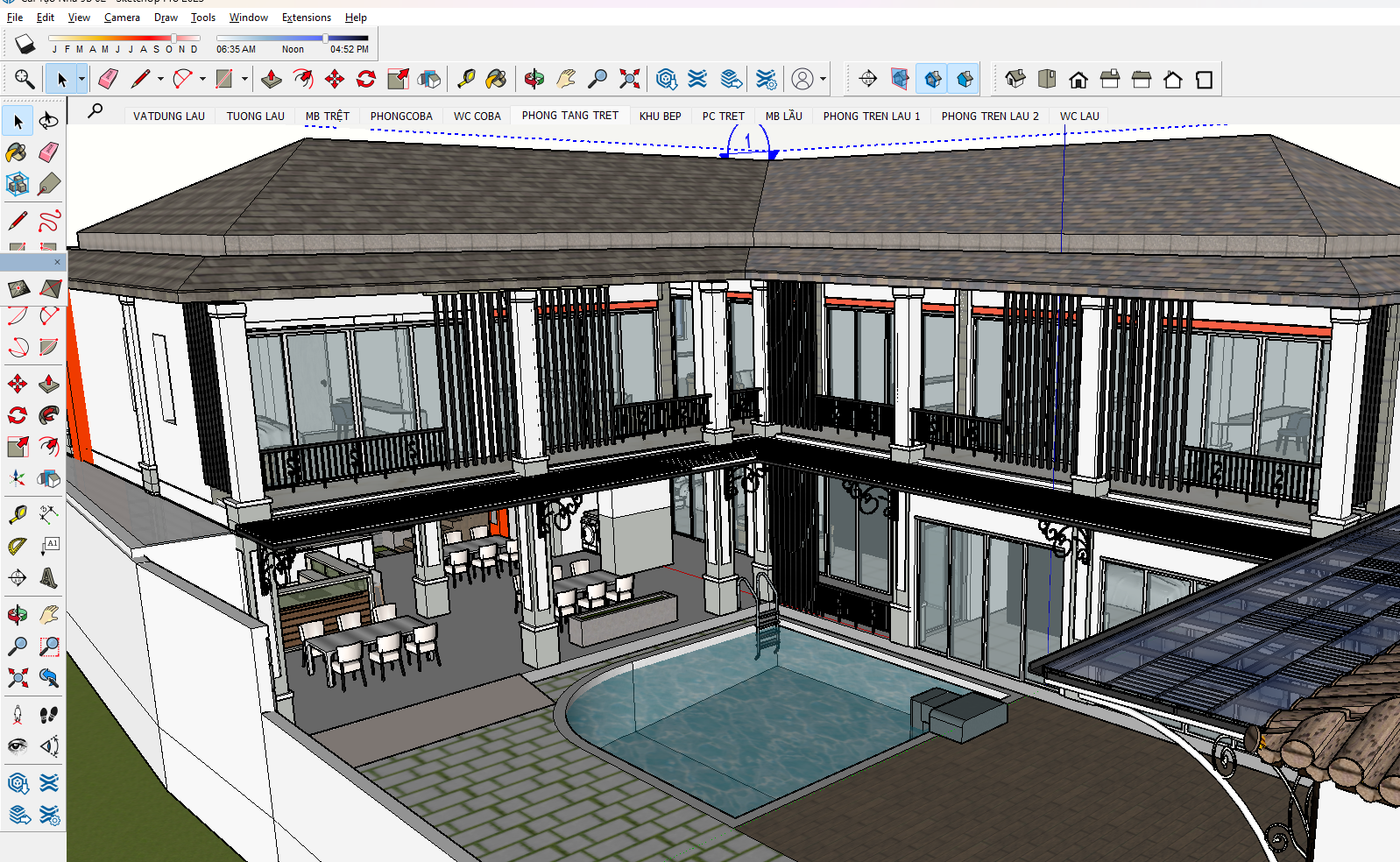Image resolution: width=1400 pixels, height=862 pixels.
Task: Expand the Select tool dropdown arrow
Action: (x=81, y=79)
